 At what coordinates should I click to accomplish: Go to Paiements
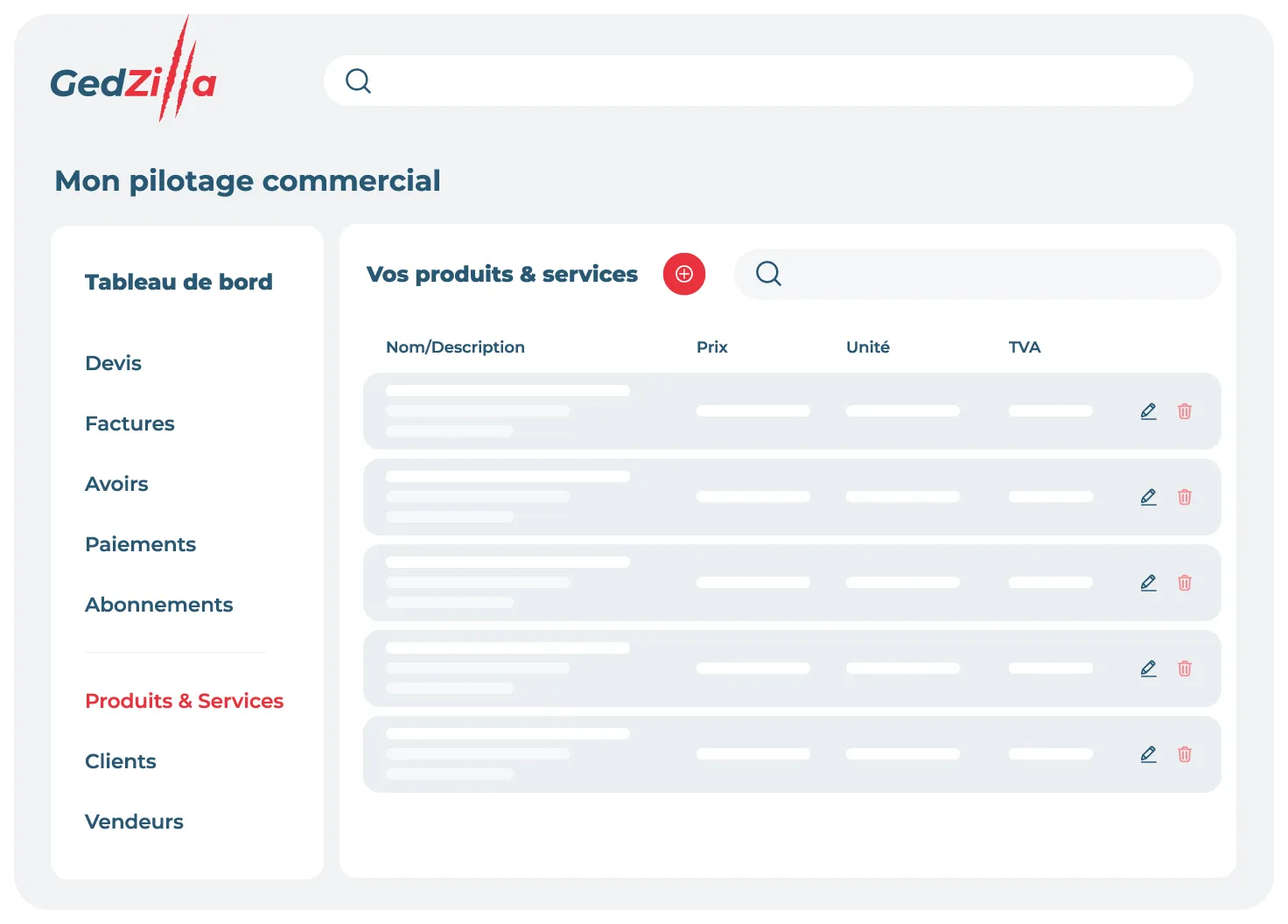(x=140, y=544)
